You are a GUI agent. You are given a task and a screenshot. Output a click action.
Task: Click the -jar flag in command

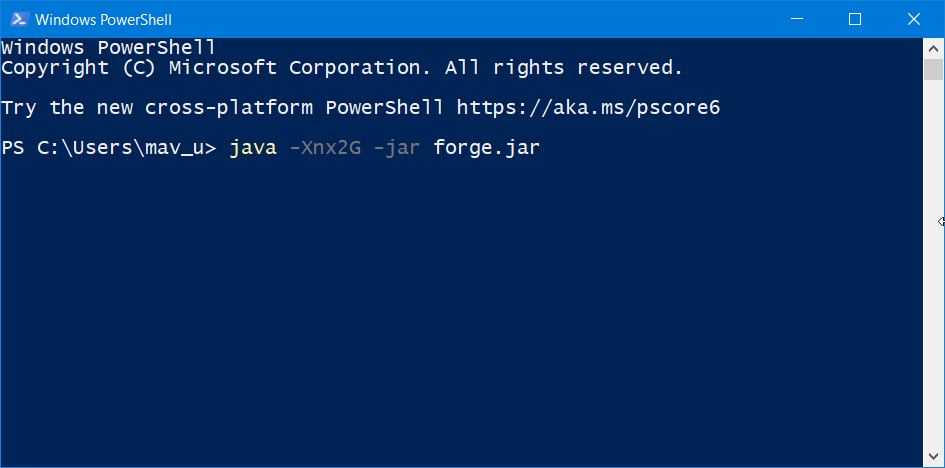pyautogui.click(x=397, y=148)
